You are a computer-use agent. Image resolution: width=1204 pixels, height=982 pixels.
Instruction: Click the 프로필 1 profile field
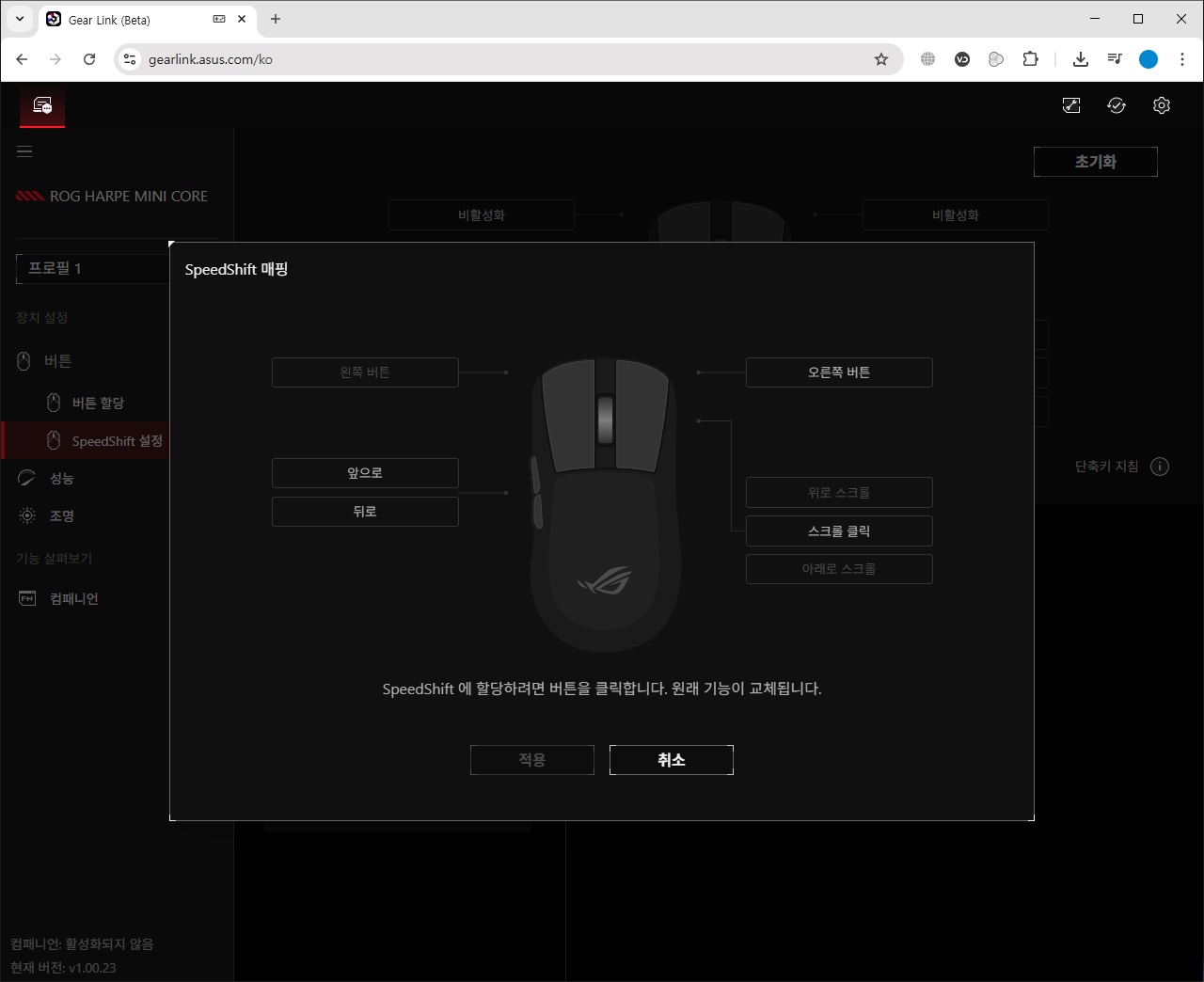[92, 268]
